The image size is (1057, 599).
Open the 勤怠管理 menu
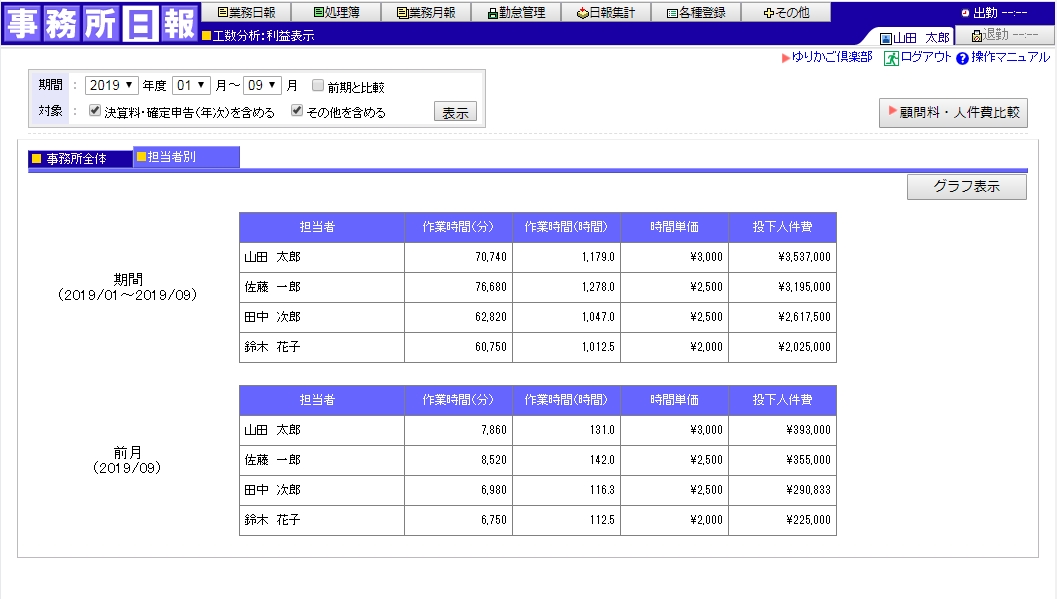tap(516, 12)
